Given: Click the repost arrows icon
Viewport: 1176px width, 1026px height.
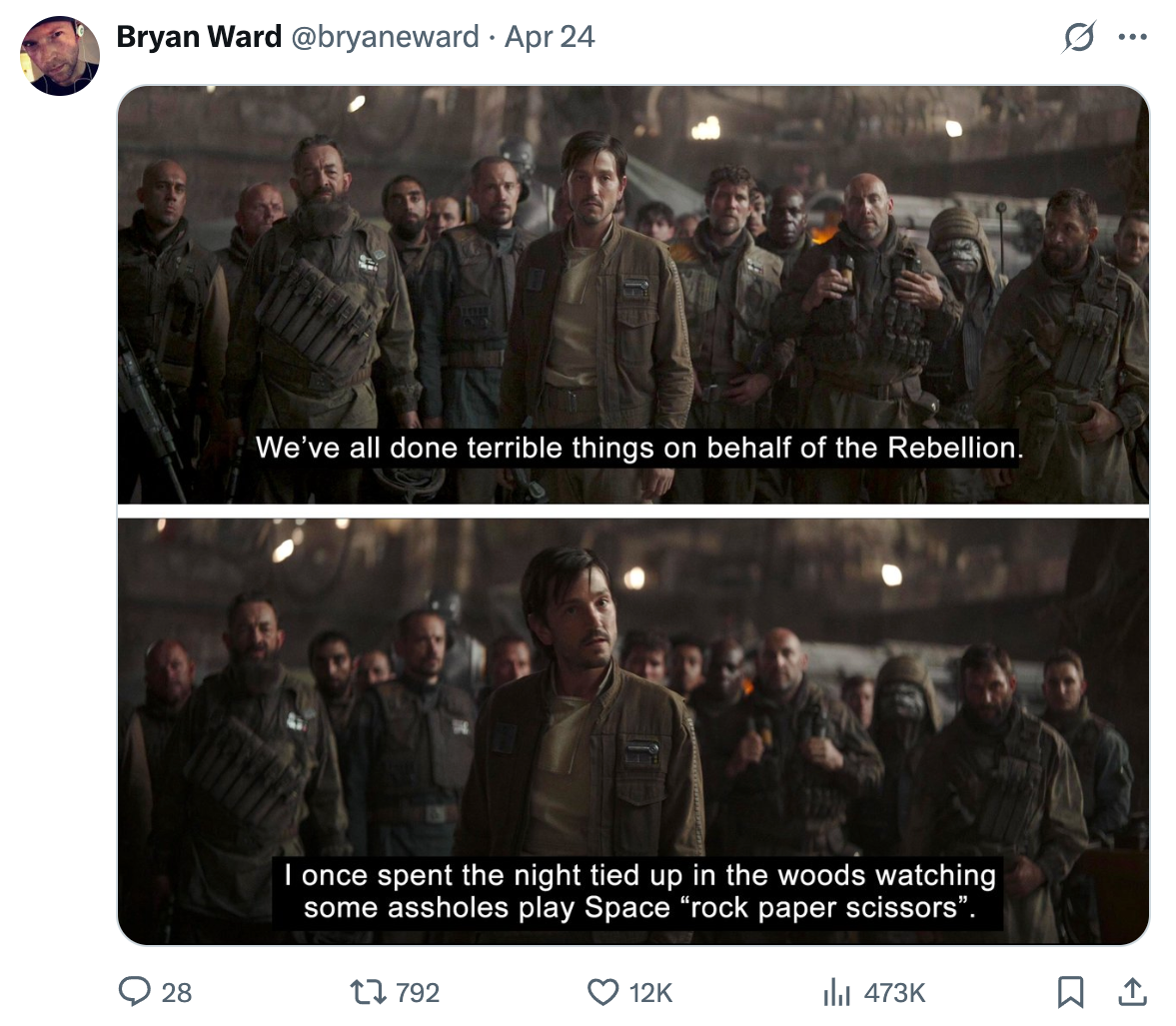Looking at the screenshot, I should tap(369, 992).
